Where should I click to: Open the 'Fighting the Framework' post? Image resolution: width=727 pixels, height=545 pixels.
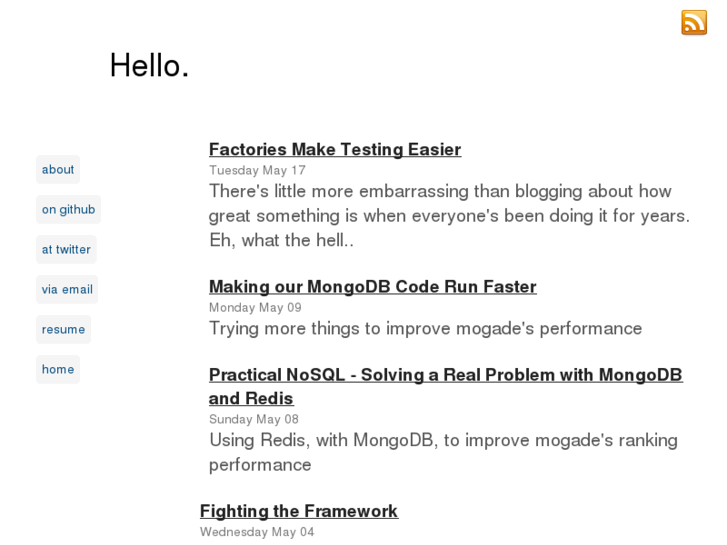(x=299, y=511)
